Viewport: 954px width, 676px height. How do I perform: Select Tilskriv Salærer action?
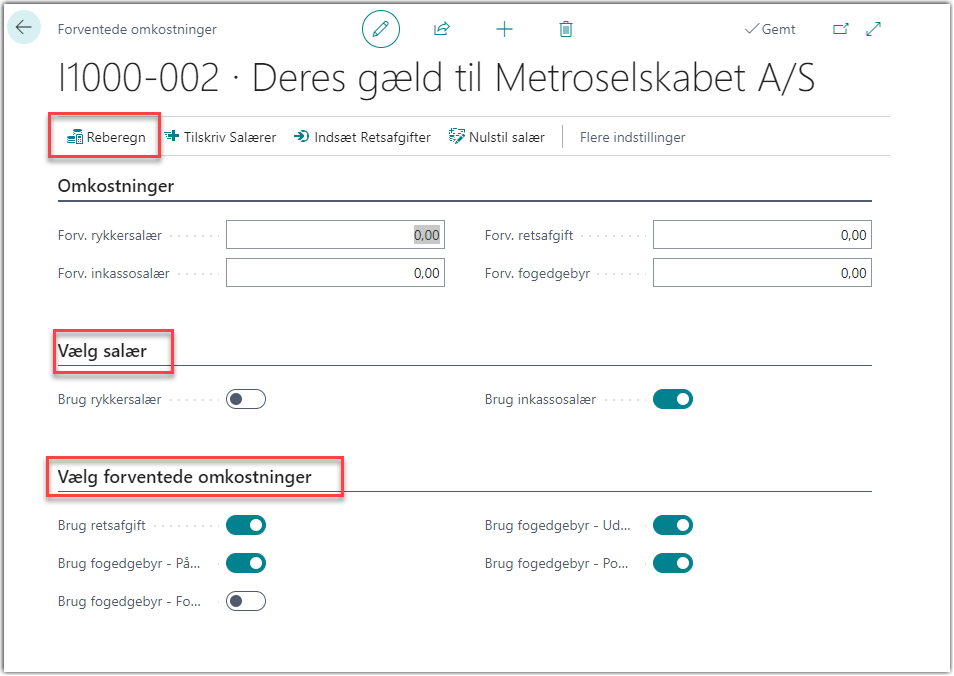(x=220, y=137)
